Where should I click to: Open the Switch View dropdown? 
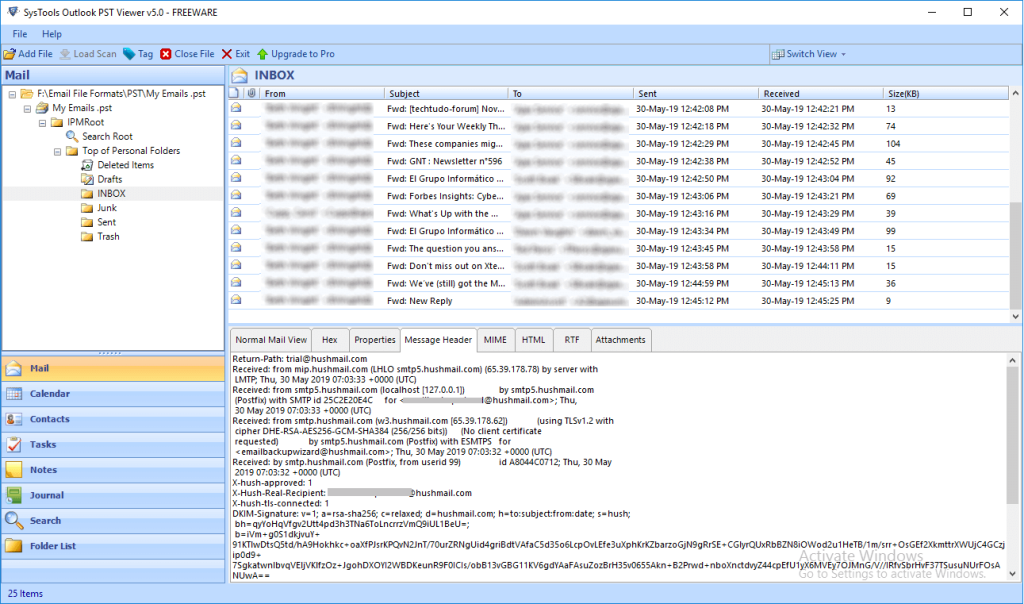coord(809,54)
